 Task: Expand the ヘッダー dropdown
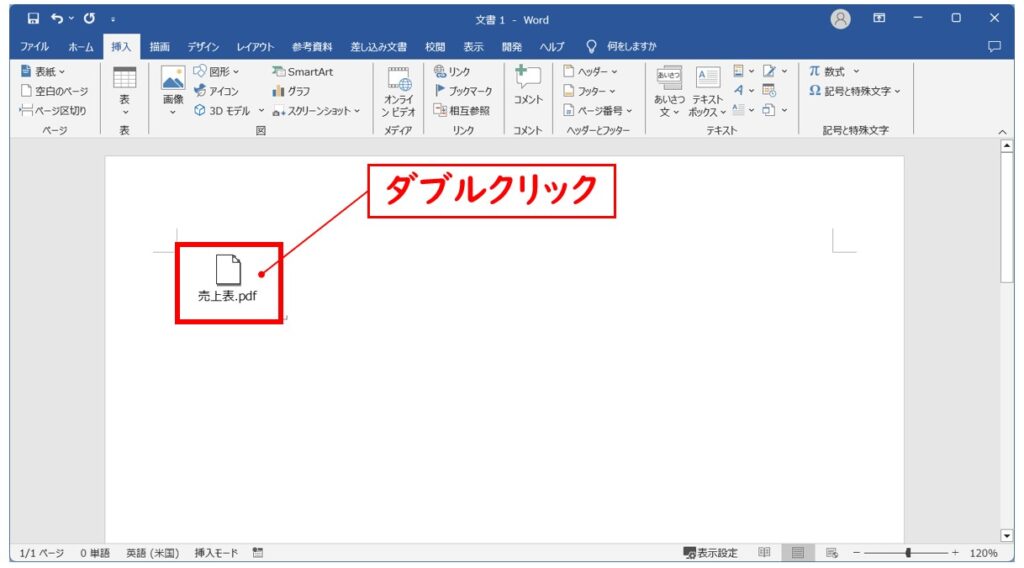click(590, 72)
